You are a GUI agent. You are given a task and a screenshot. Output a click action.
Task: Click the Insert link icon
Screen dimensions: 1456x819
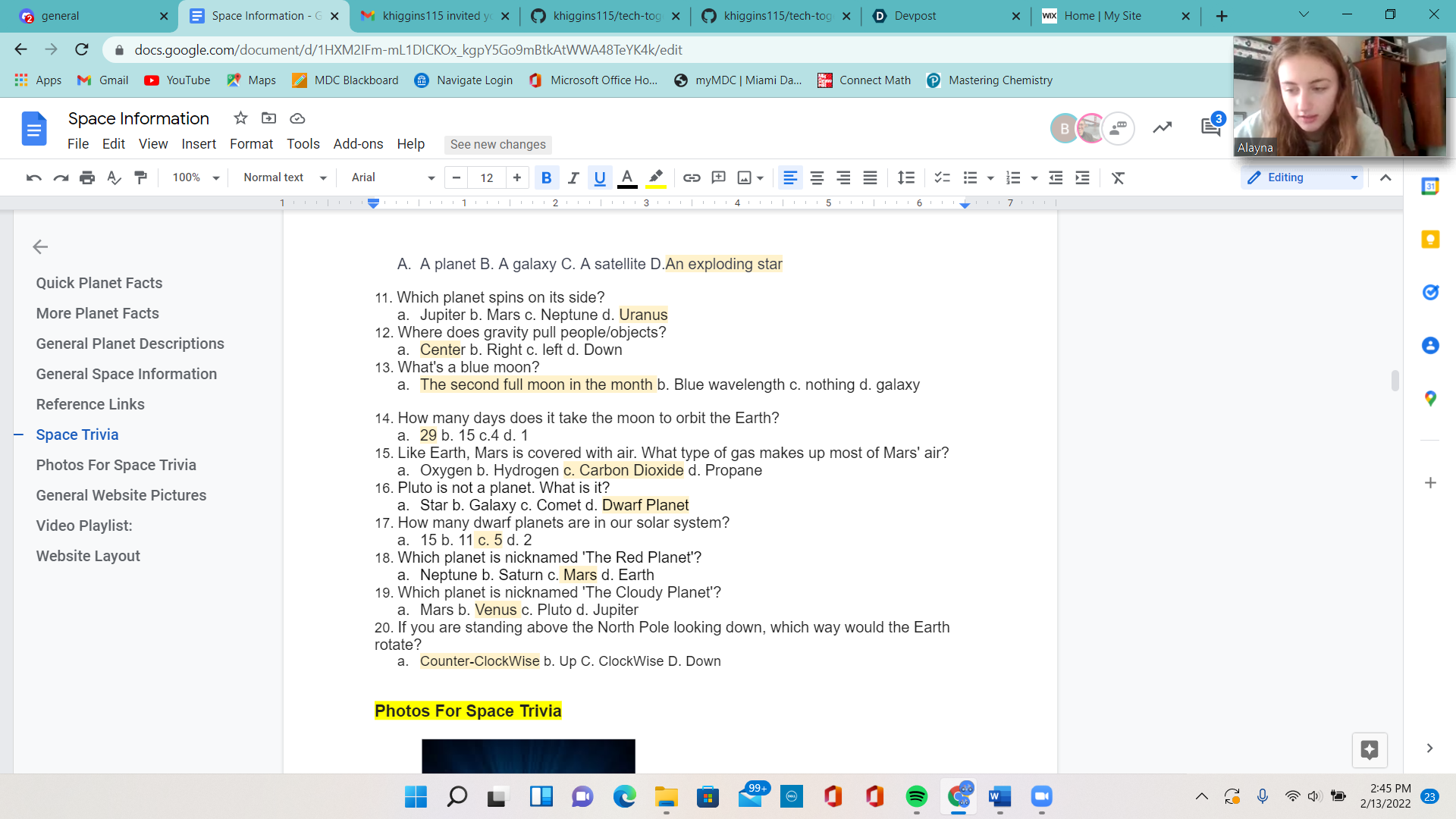691,177
